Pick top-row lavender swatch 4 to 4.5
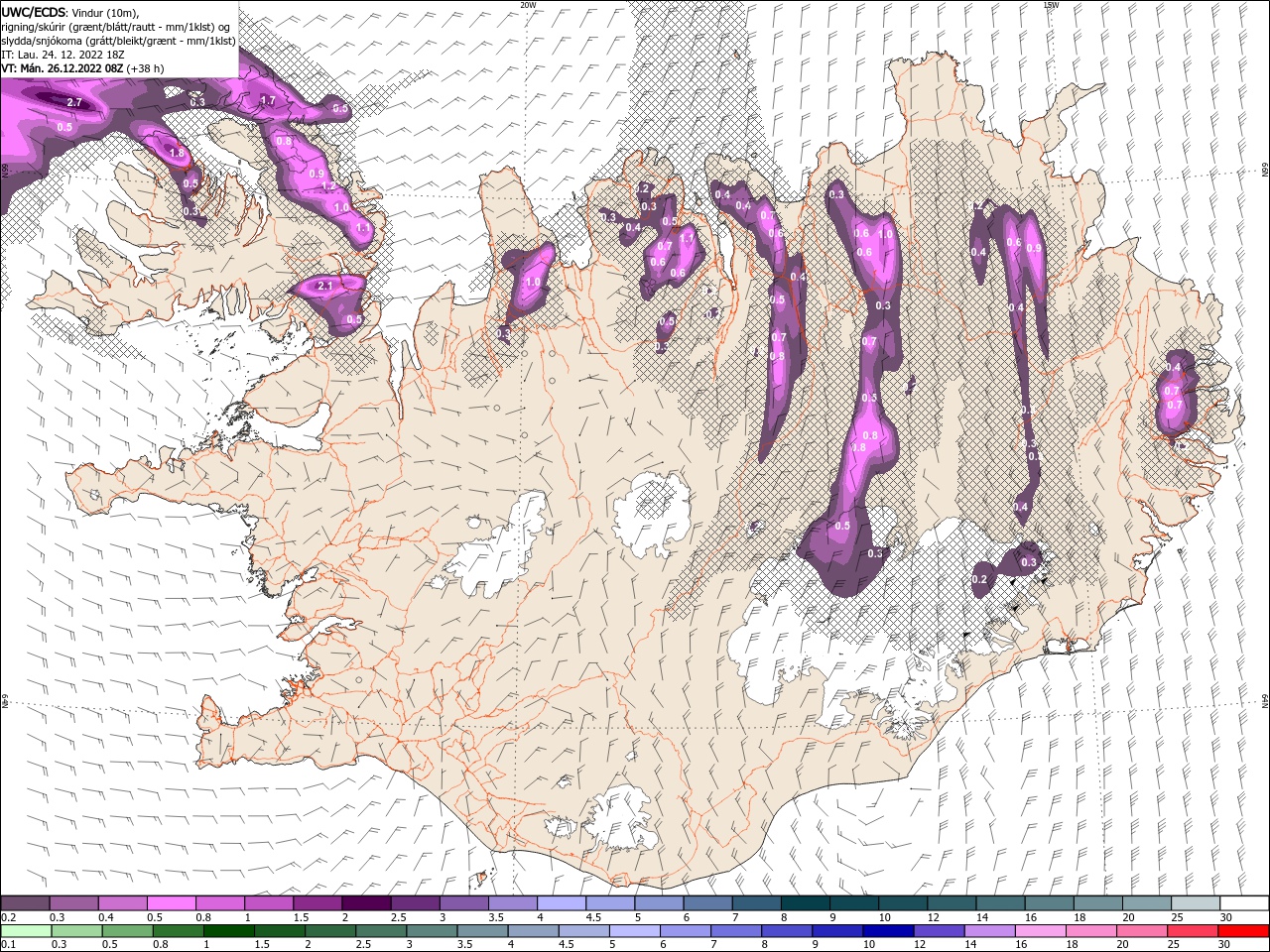 [562, 903]
